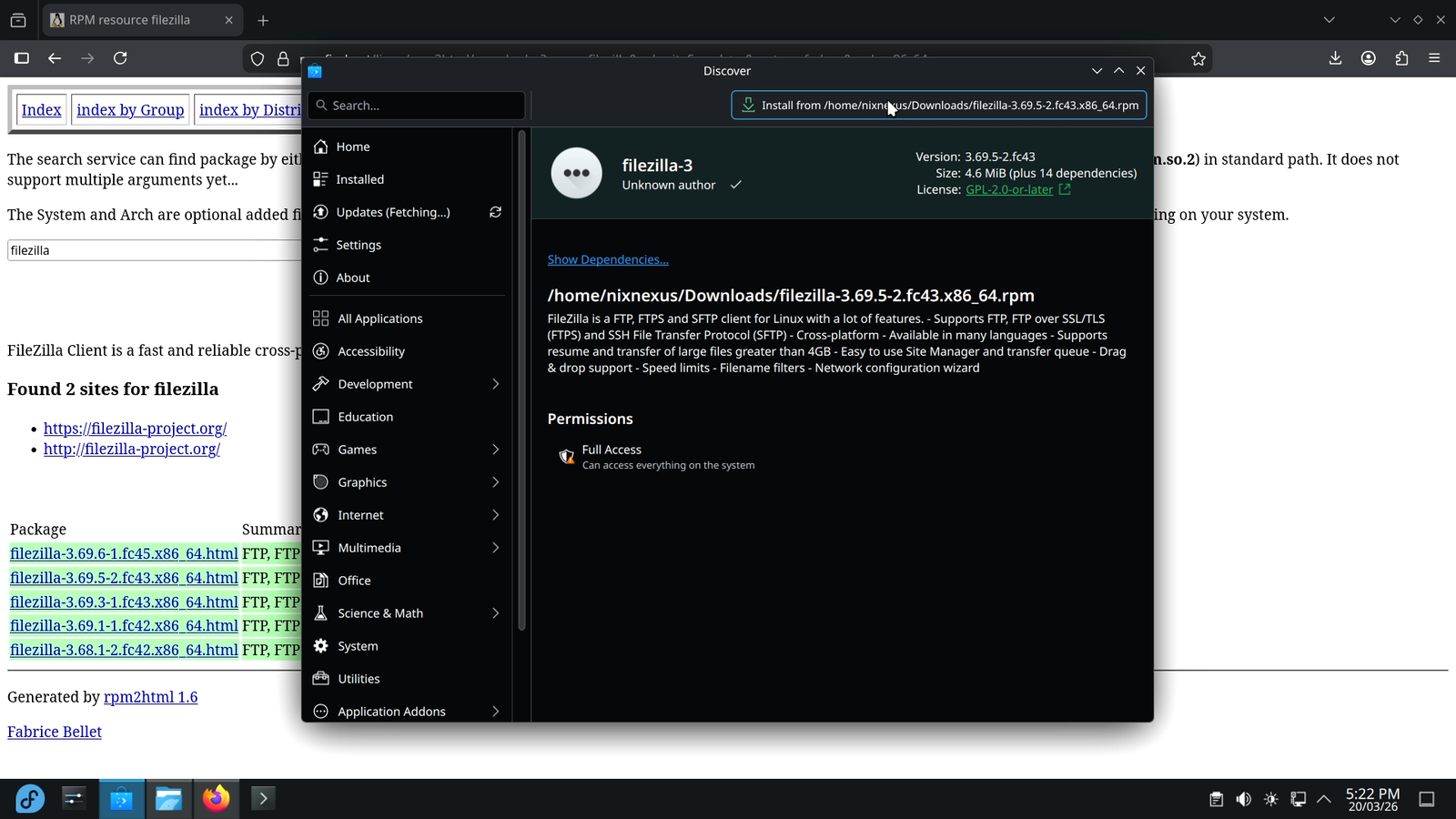The width and height of the screenshot is (1456, 819).
Task: Reload the Firefox page
Action: [x=120, y=58]
